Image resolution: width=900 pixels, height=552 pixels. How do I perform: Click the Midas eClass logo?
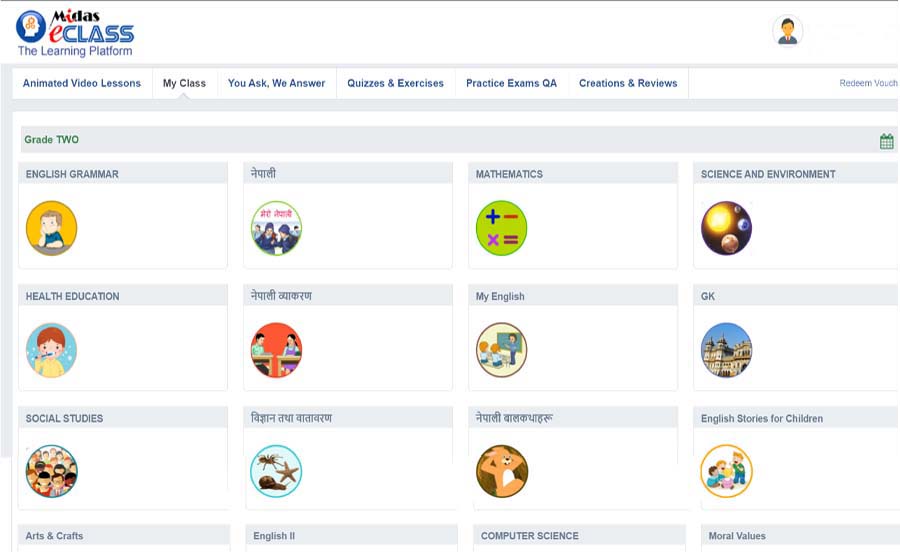click(75, 33)
